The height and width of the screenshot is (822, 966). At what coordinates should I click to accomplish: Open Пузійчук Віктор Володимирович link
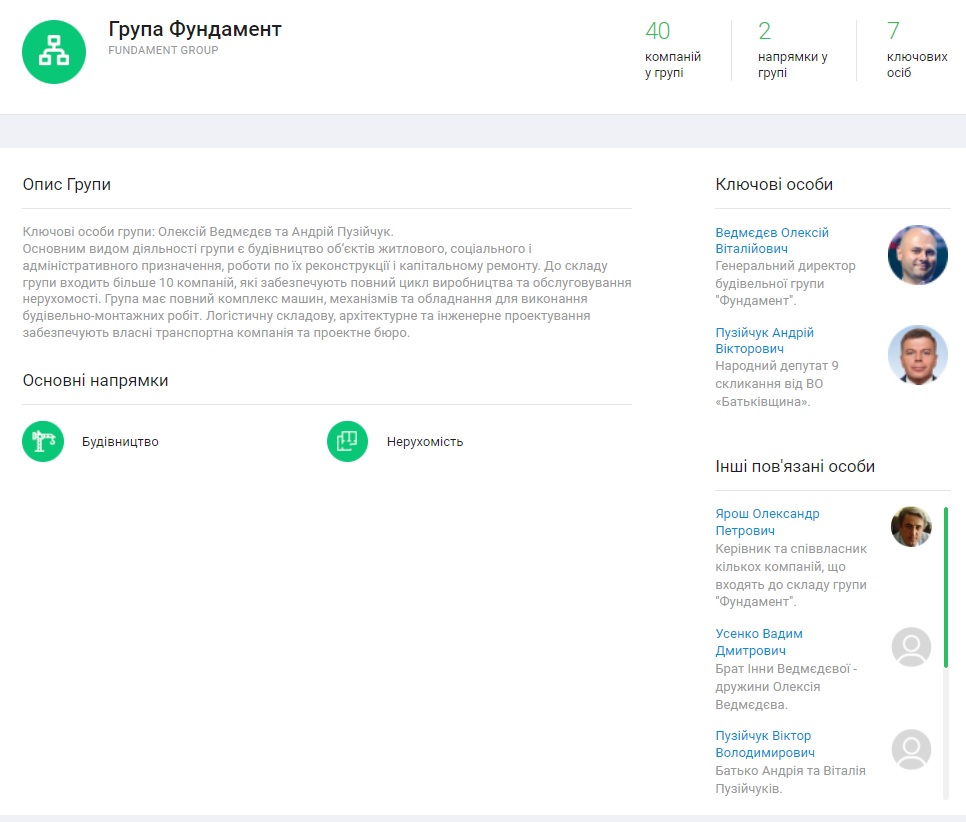coord(765,744)
